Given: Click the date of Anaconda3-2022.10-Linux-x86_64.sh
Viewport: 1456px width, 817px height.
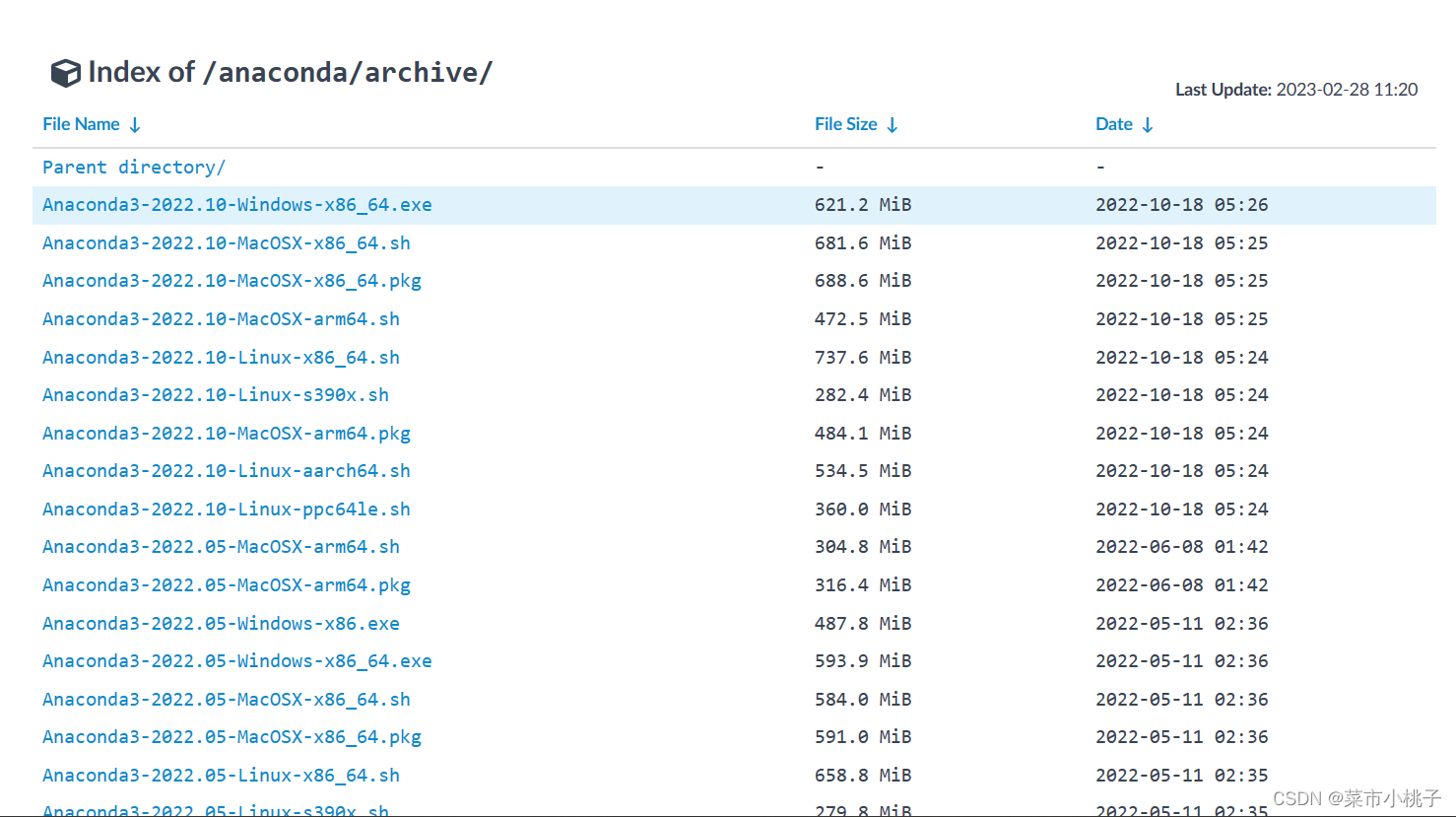Looking at the screenshot, I should (x=1182, y=358).
